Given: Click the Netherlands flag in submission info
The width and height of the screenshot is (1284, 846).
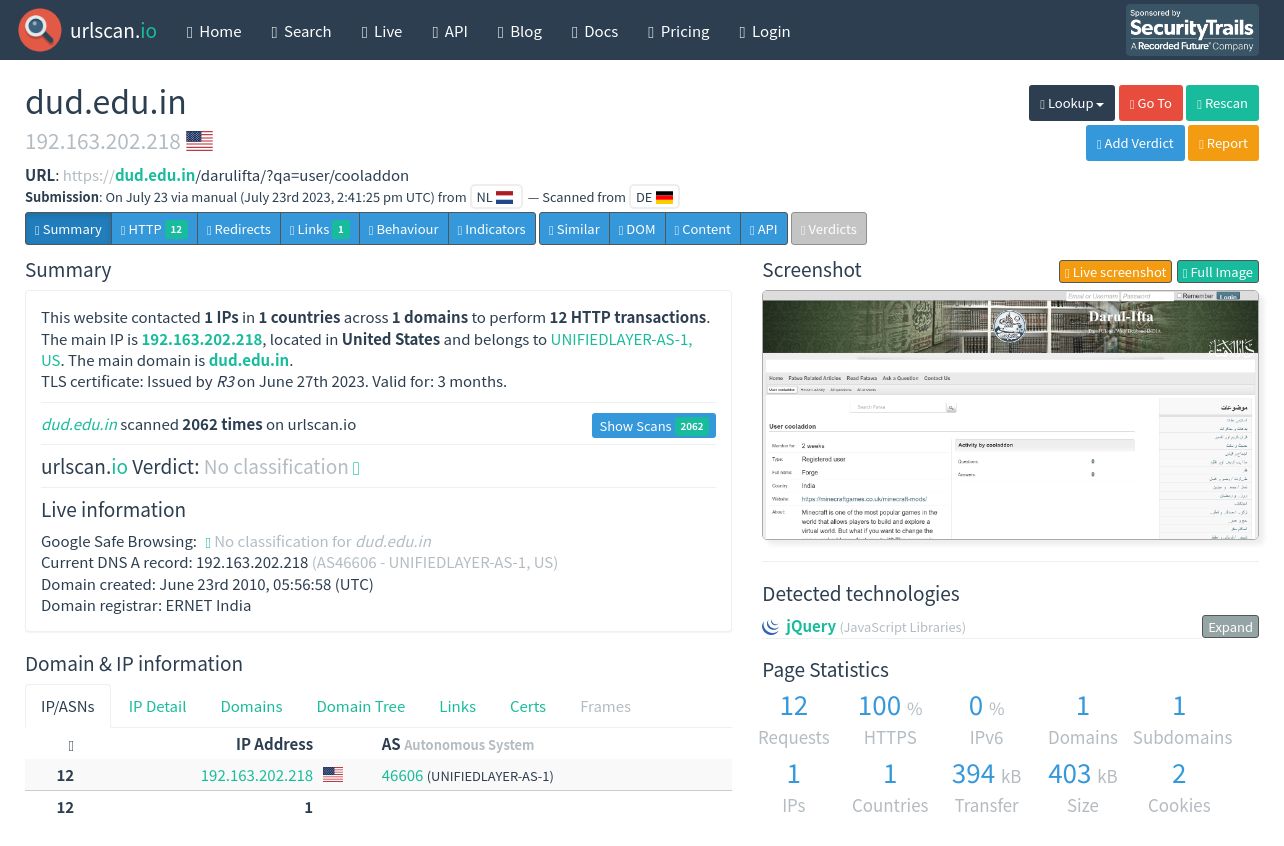Looking at the screenshot, I should click(505, 197).
